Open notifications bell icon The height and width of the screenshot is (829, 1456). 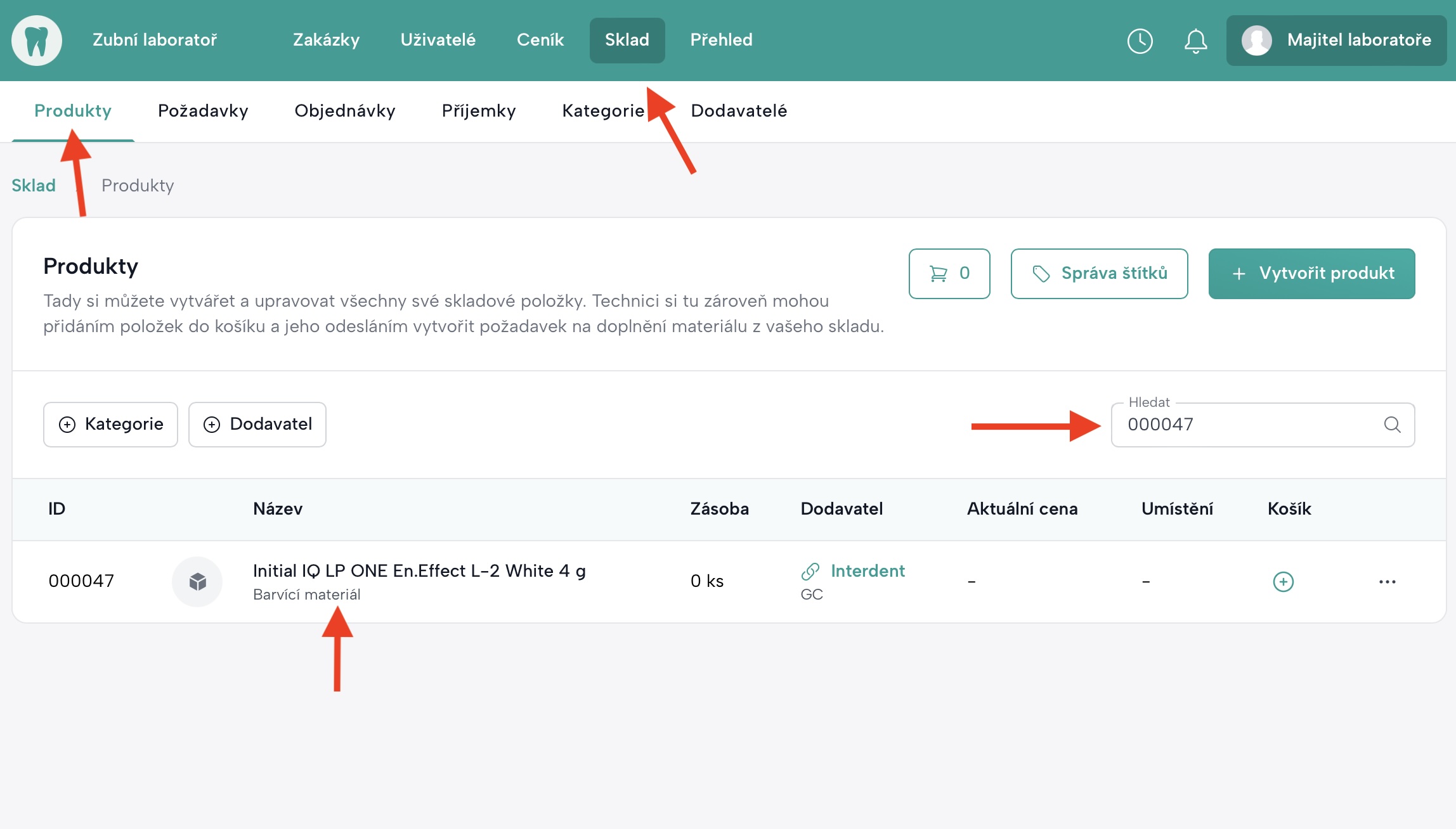point(1195,41)
